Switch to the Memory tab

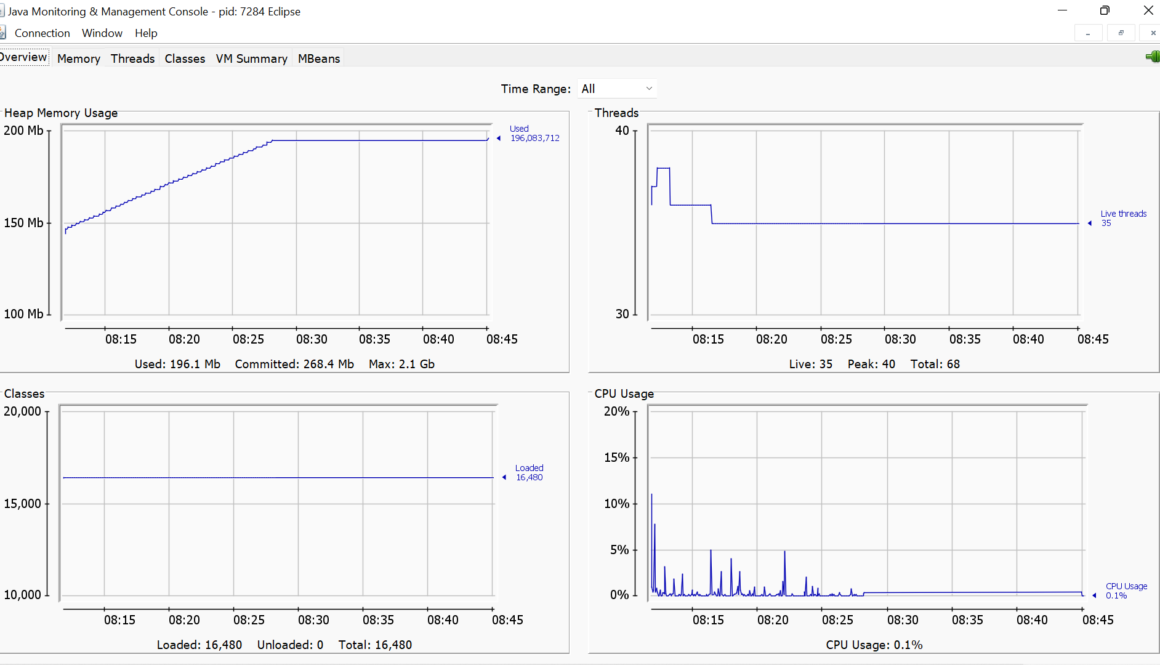point(78,59)
